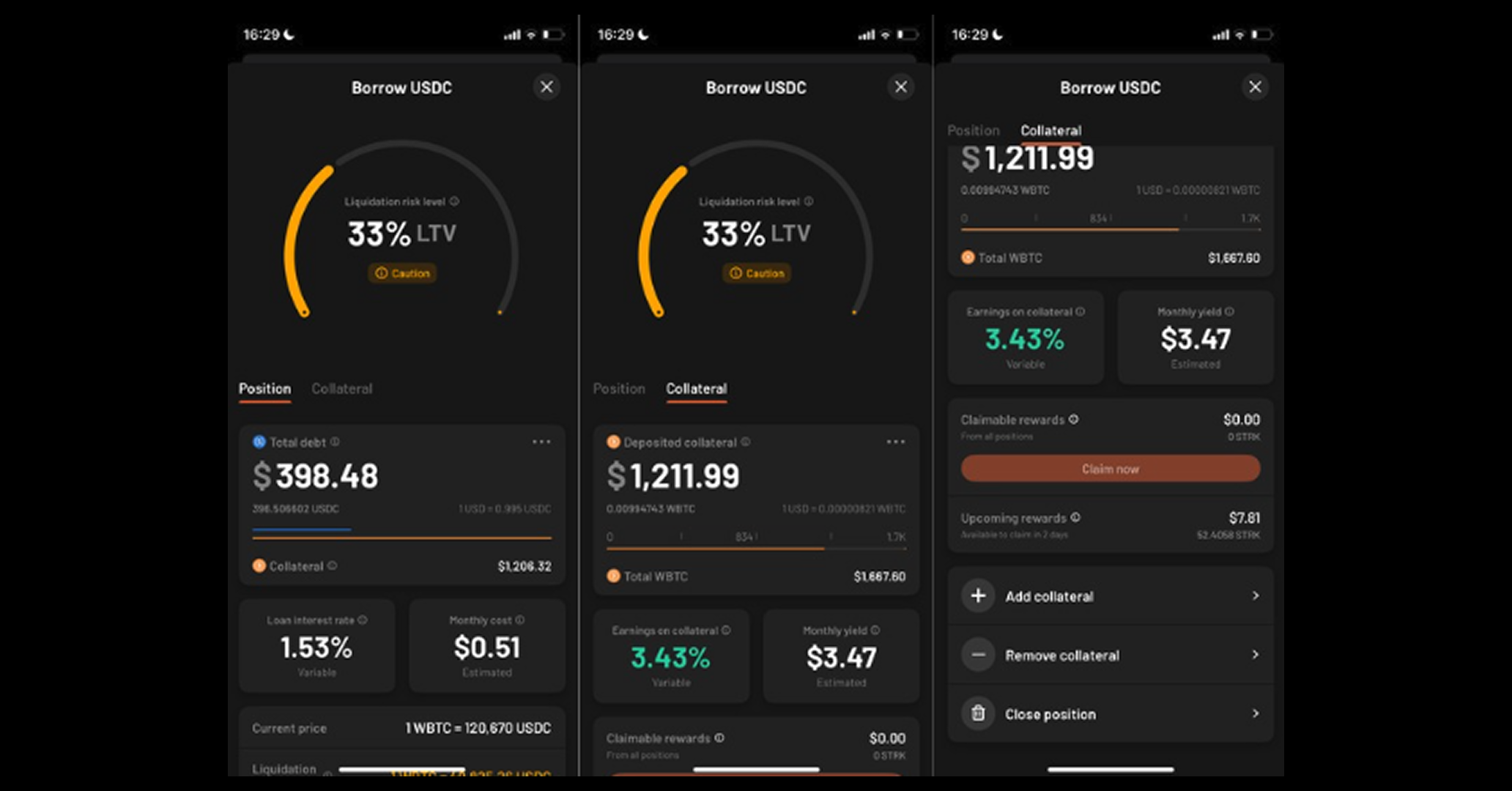The width and height of the screenshot is (1512, 791).
Task: Open the Remove collateral row
Action: pos(1111,655)
